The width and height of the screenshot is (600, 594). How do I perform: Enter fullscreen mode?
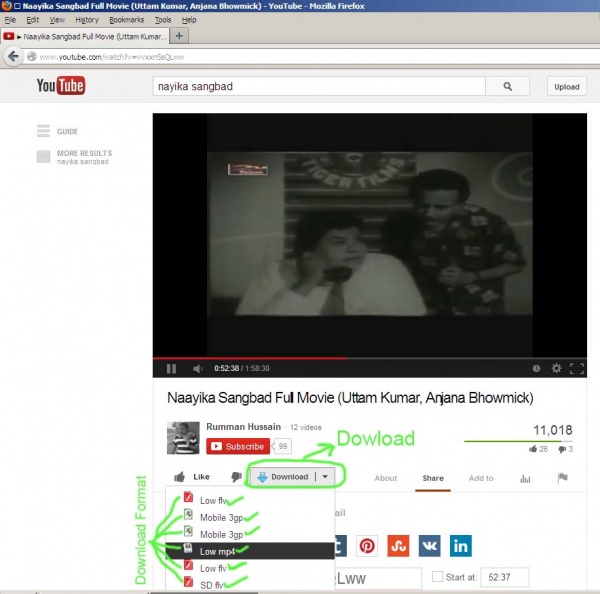(x=577, y=368)
